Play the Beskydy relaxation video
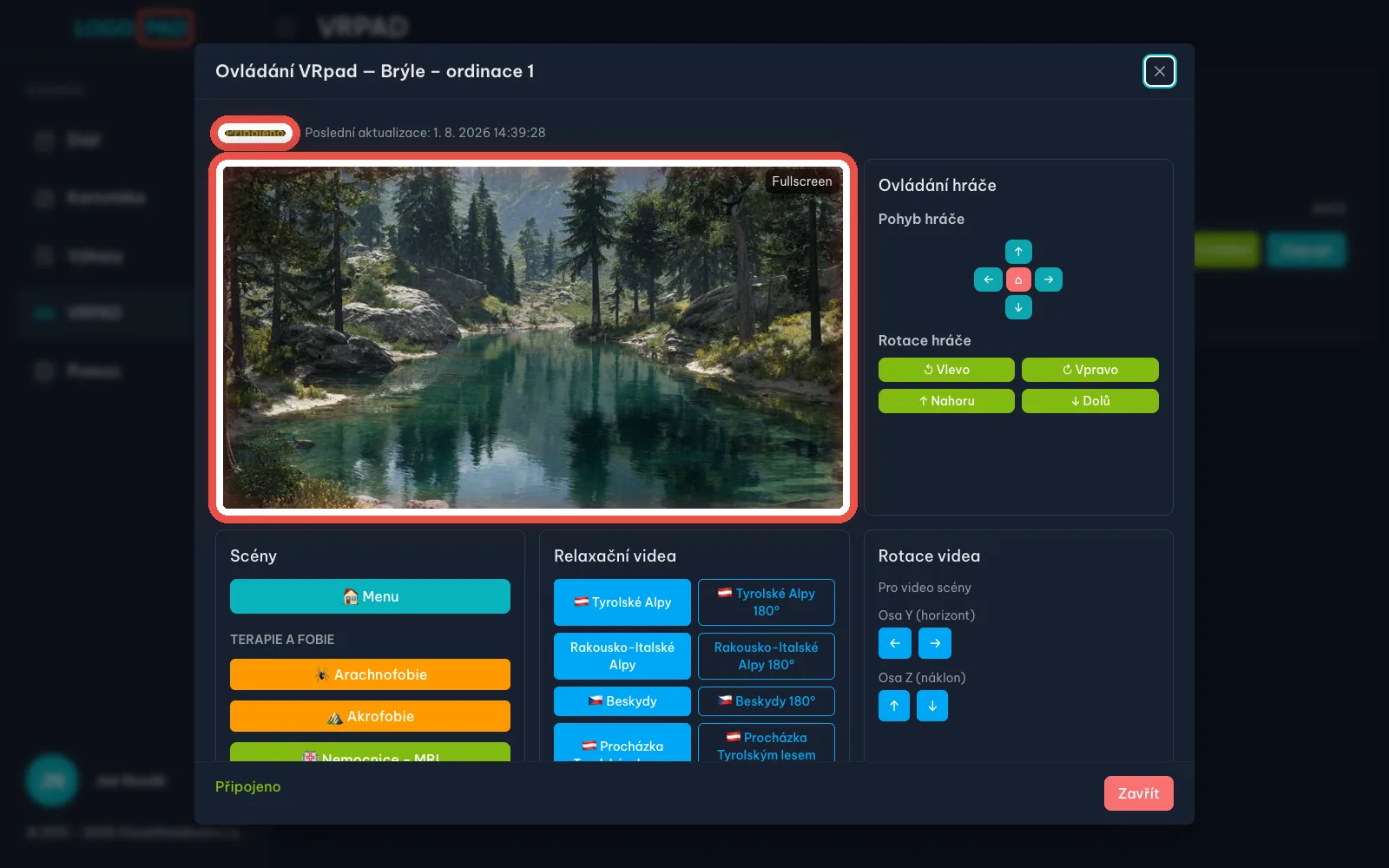Viewport: 1389px width, 868px height. click(x=622, y=701)
